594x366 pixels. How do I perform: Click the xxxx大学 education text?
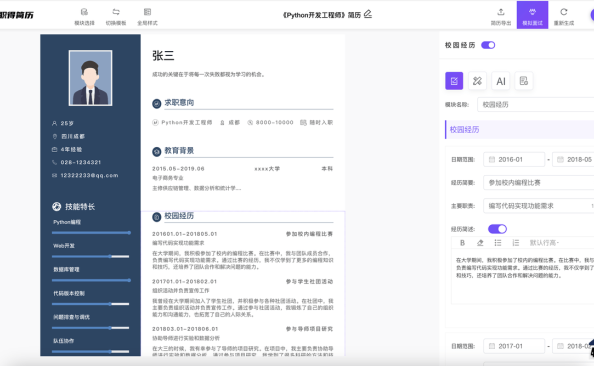pos(267,169)
